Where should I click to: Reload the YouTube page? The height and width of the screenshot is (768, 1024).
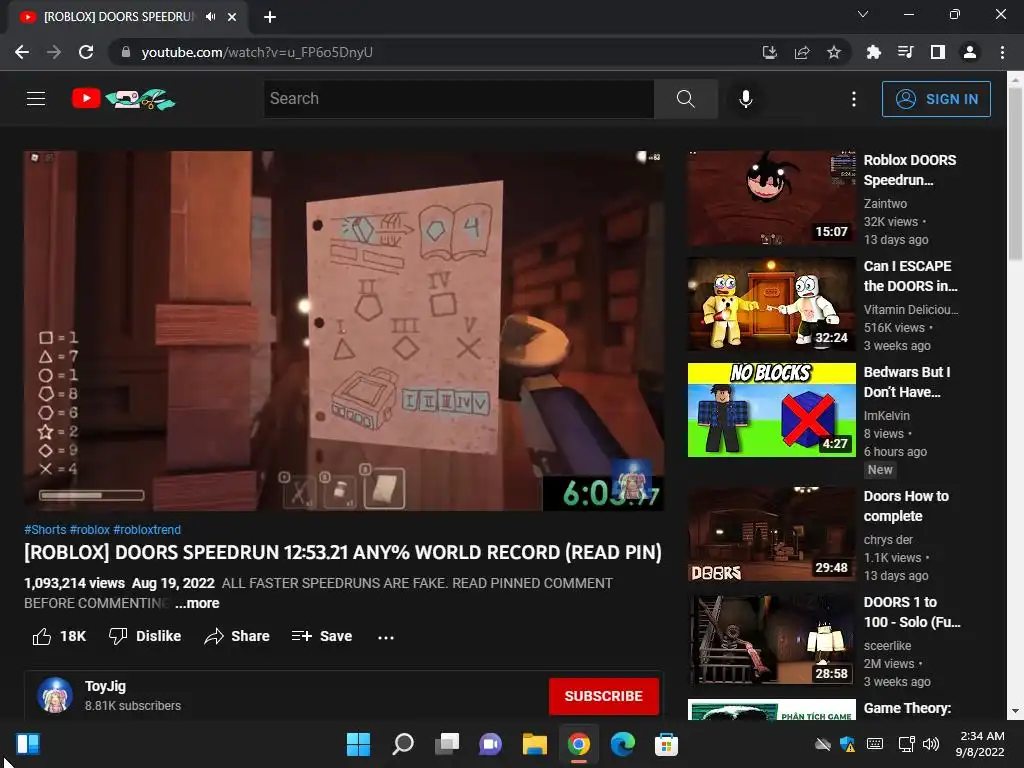86,52
